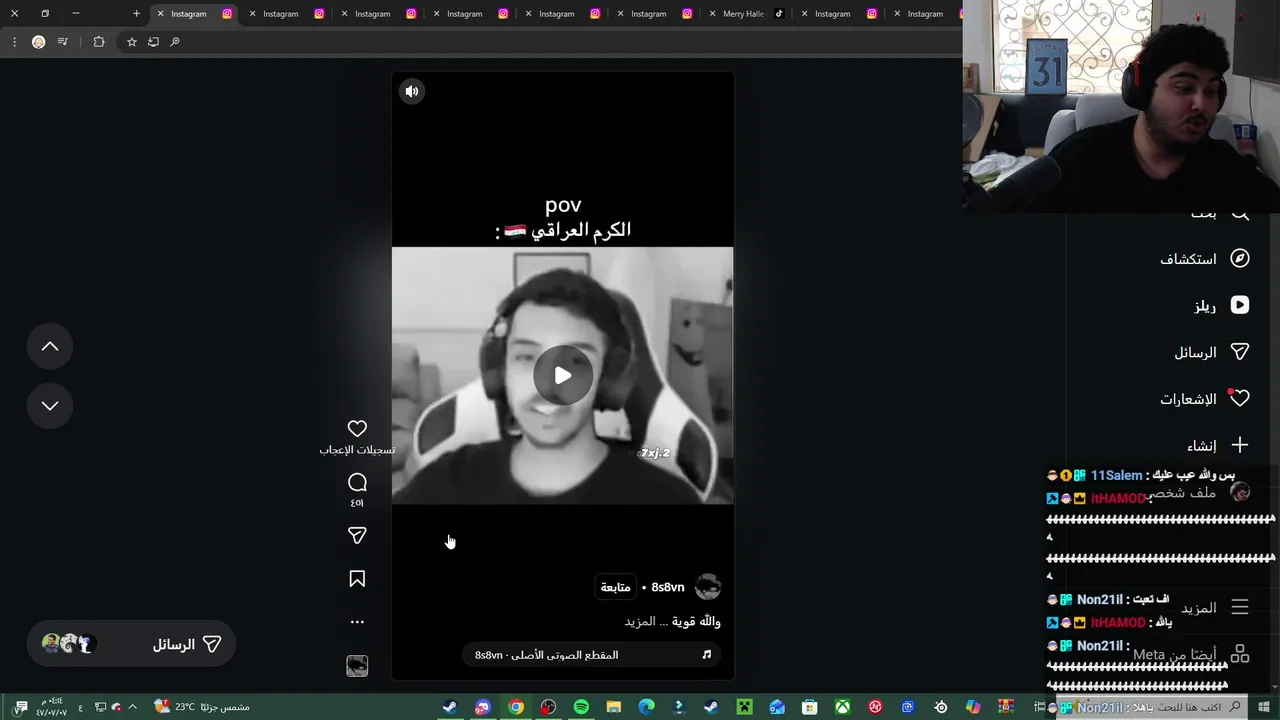The height and width of the screenshot is (720, 1280).
Task: Open the reel's three-dot more options
Action: coord(357,622)
